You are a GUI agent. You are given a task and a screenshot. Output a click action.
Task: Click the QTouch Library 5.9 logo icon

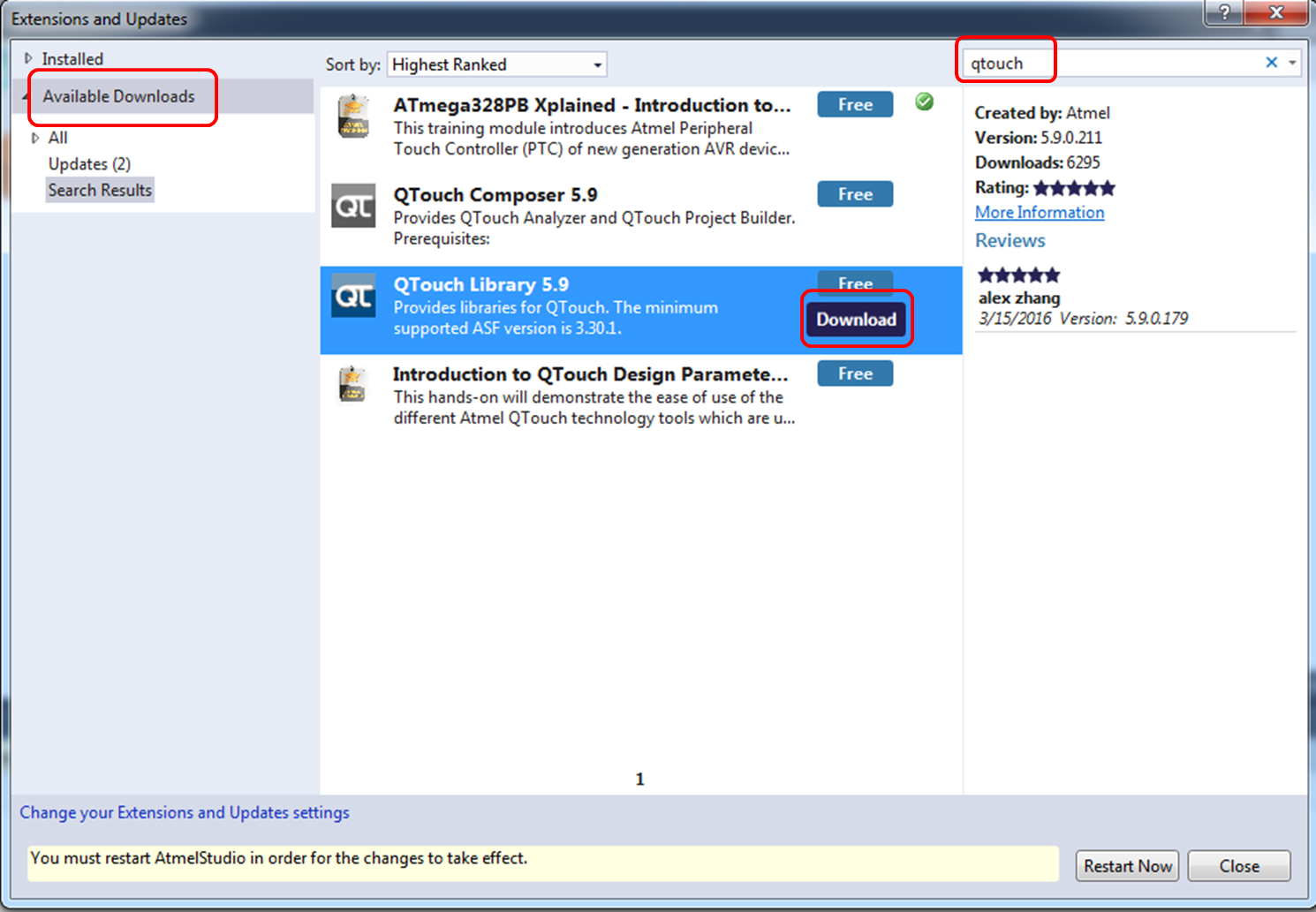click(x=353, y=296)
